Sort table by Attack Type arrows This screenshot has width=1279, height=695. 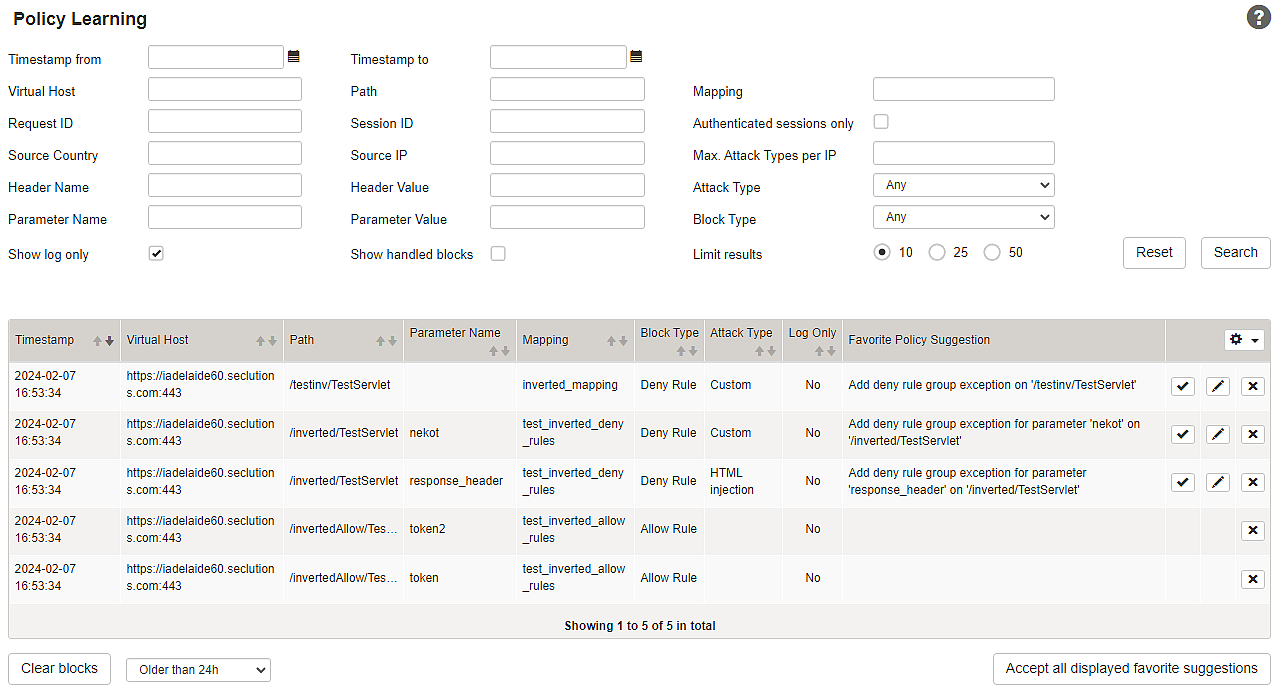coord(765,351)
